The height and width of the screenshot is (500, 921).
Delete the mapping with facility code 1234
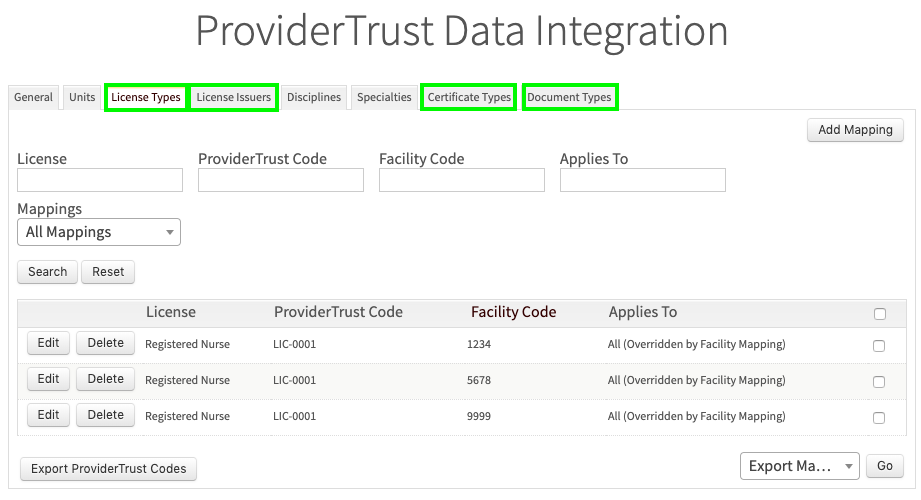[x=106, y=343]
